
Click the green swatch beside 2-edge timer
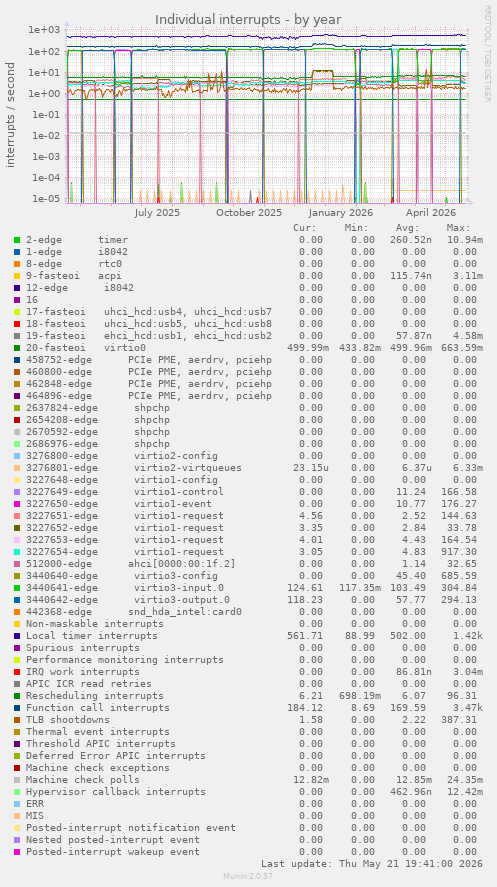[17, 240]
